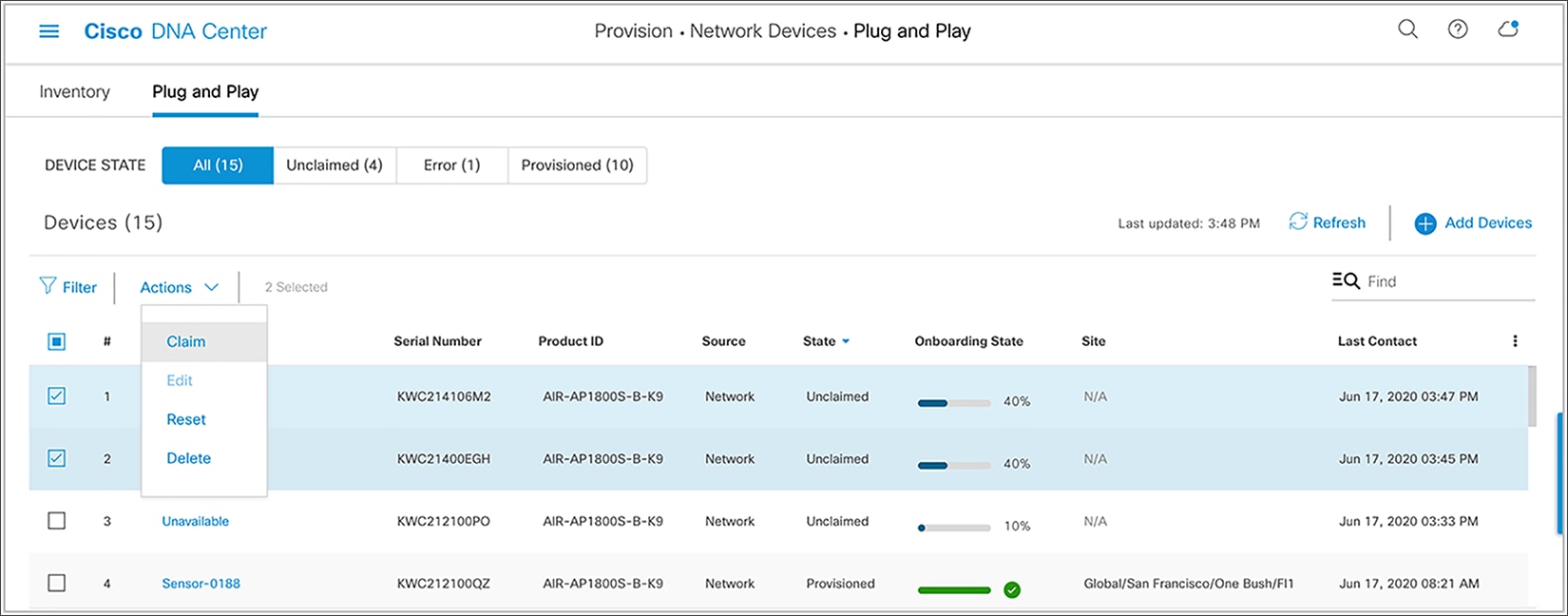1568x616 pixels.
Task: Open the help question mark icon
Action: [x=1458, y=29]
